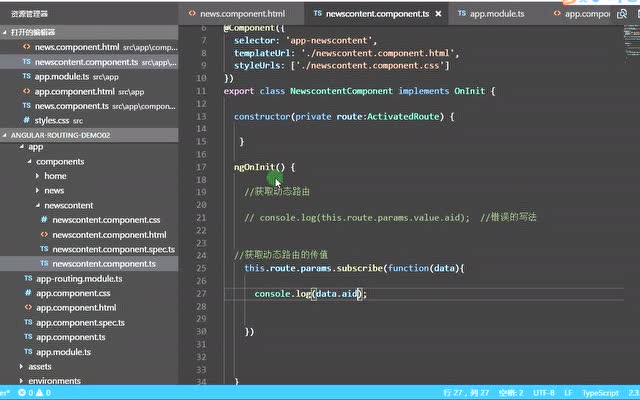640x400 pixels.
Task: Click TS icon on app.module.ts tab
Action: coord(462,13)
